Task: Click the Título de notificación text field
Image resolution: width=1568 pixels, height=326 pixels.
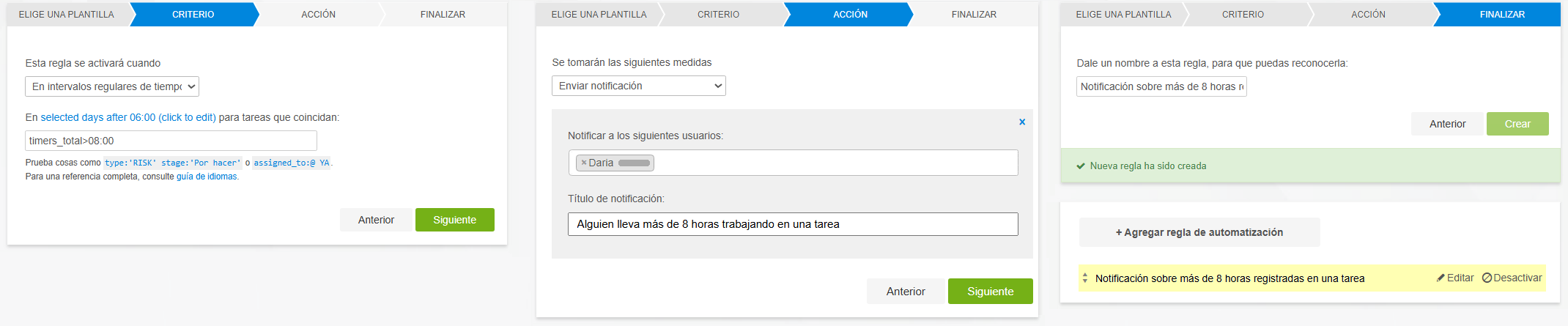Action: pos(792,224)
